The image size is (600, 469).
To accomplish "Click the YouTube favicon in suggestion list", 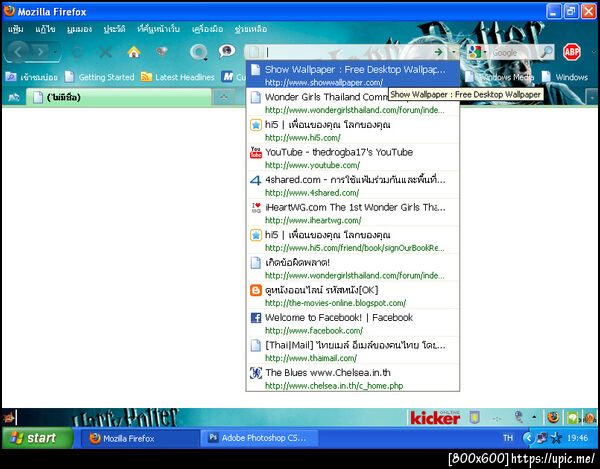I will pos(256,152).
